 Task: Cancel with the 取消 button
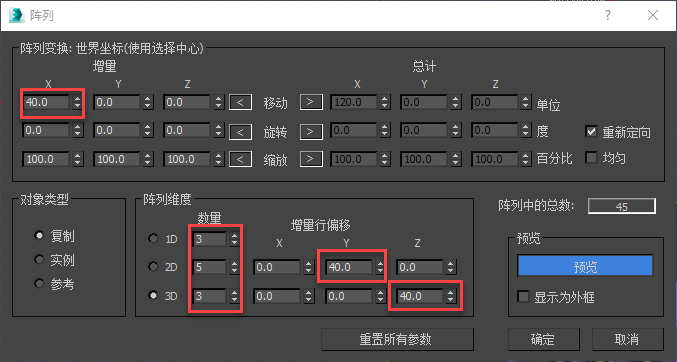click(x=627, y=339)
